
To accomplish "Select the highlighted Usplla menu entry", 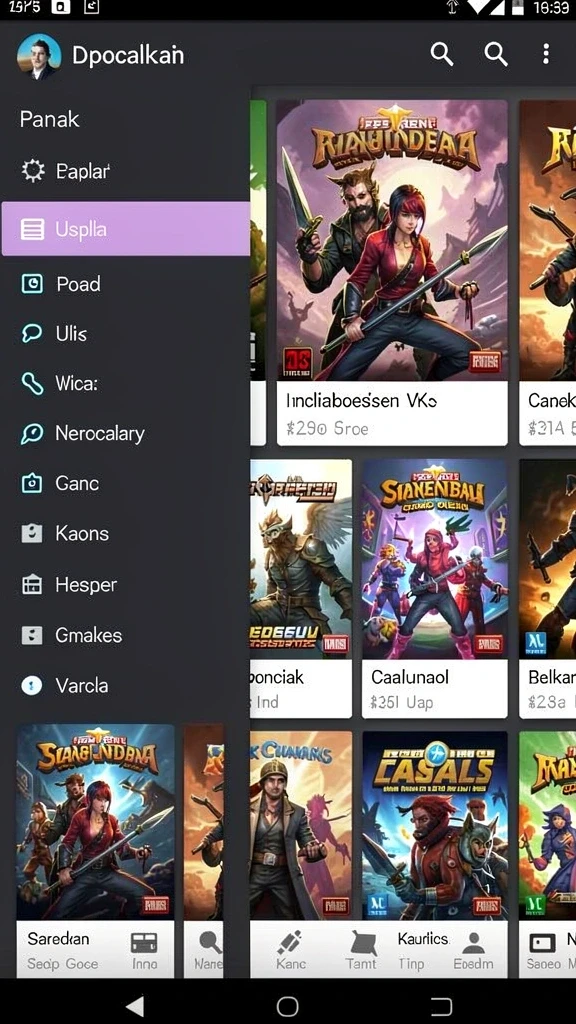I will click(x=125, y=229).
